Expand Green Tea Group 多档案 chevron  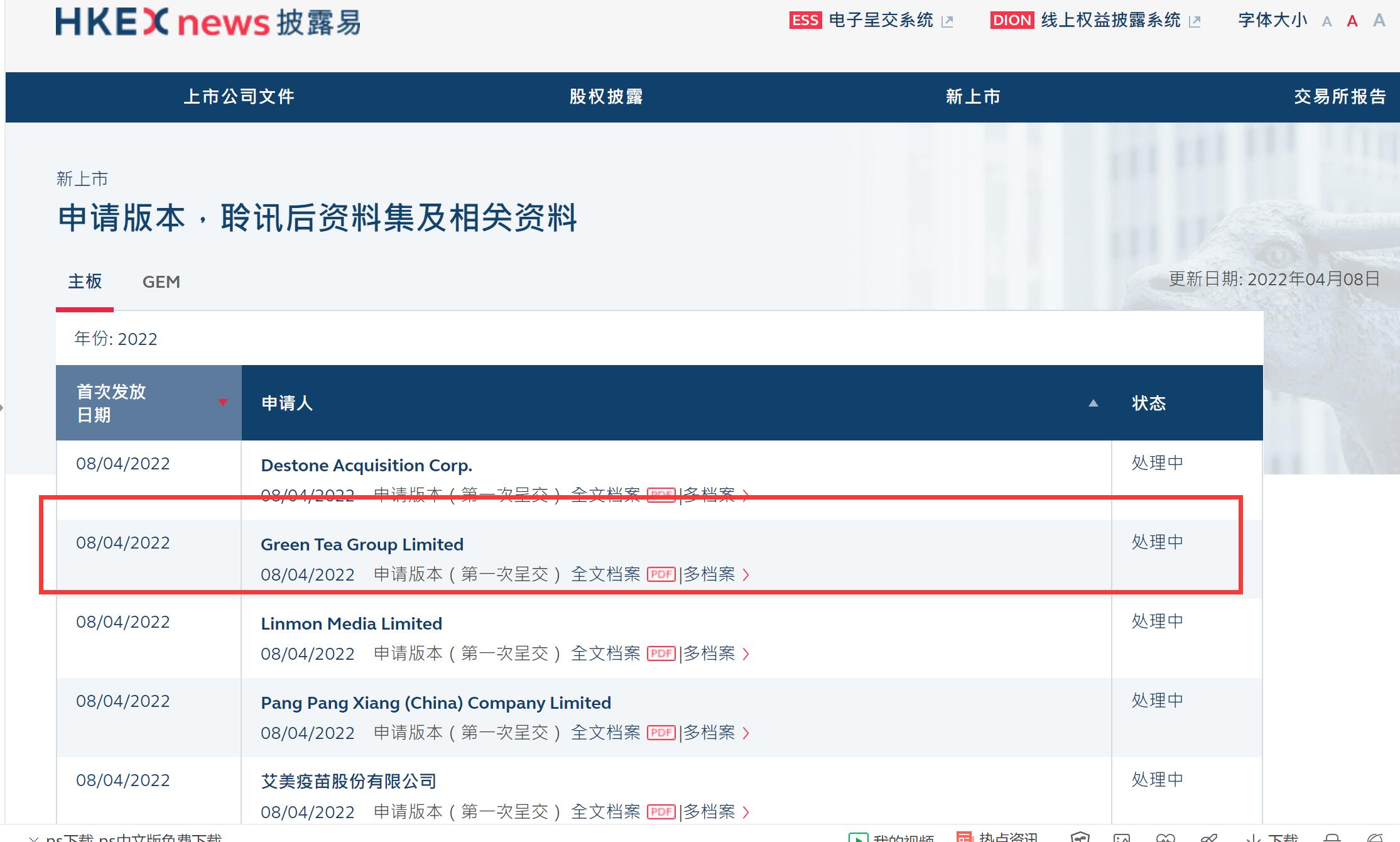(746, 574)
